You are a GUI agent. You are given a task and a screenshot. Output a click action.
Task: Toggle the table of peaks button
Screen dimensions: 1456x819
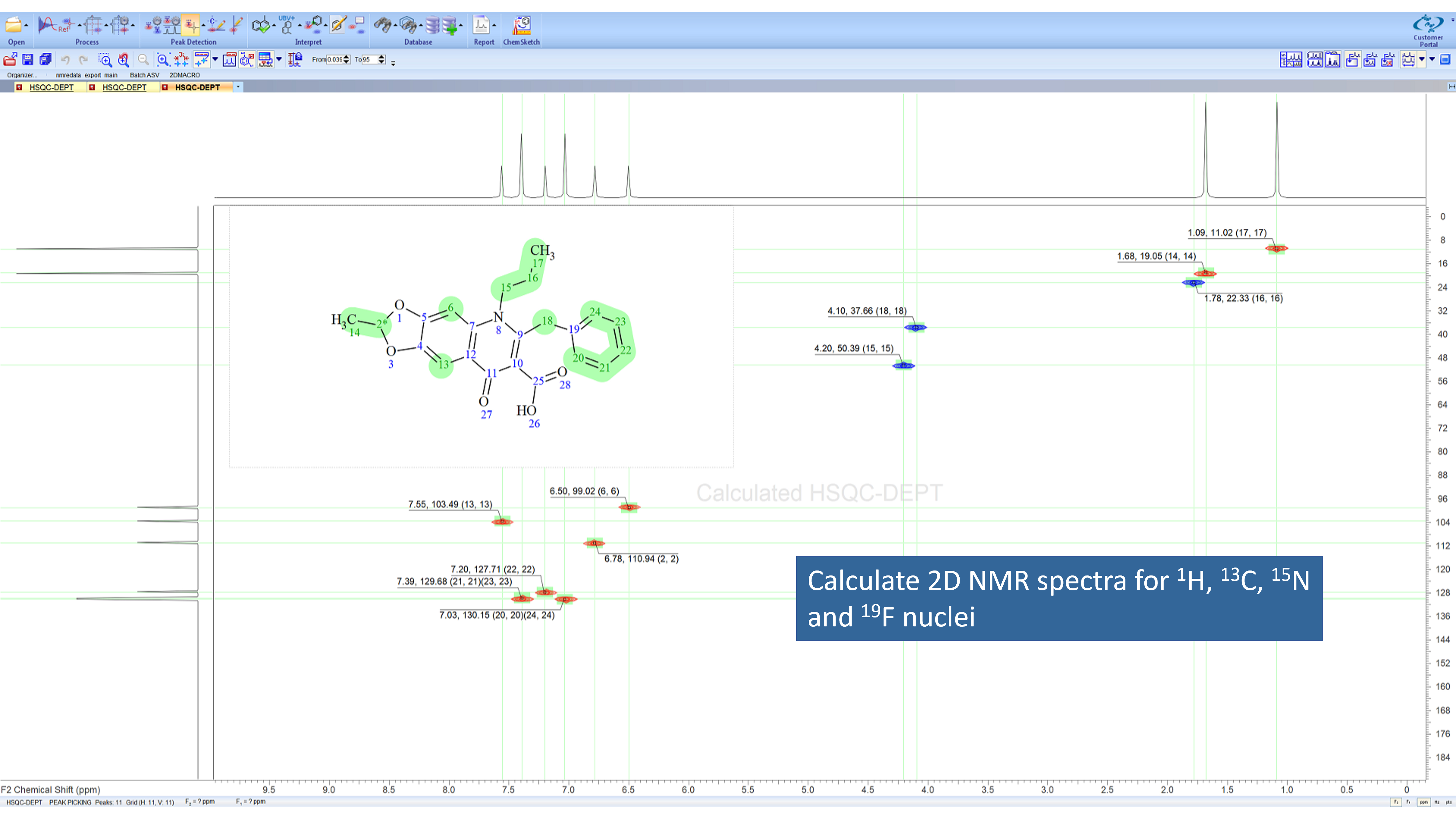[x=265, y=59]
